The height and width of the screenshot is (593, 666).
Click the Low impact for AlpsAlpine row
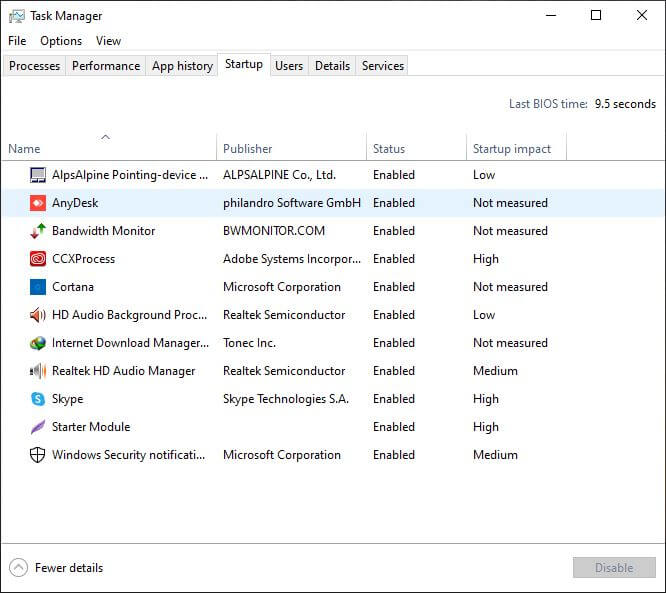[x=484, y=175]
